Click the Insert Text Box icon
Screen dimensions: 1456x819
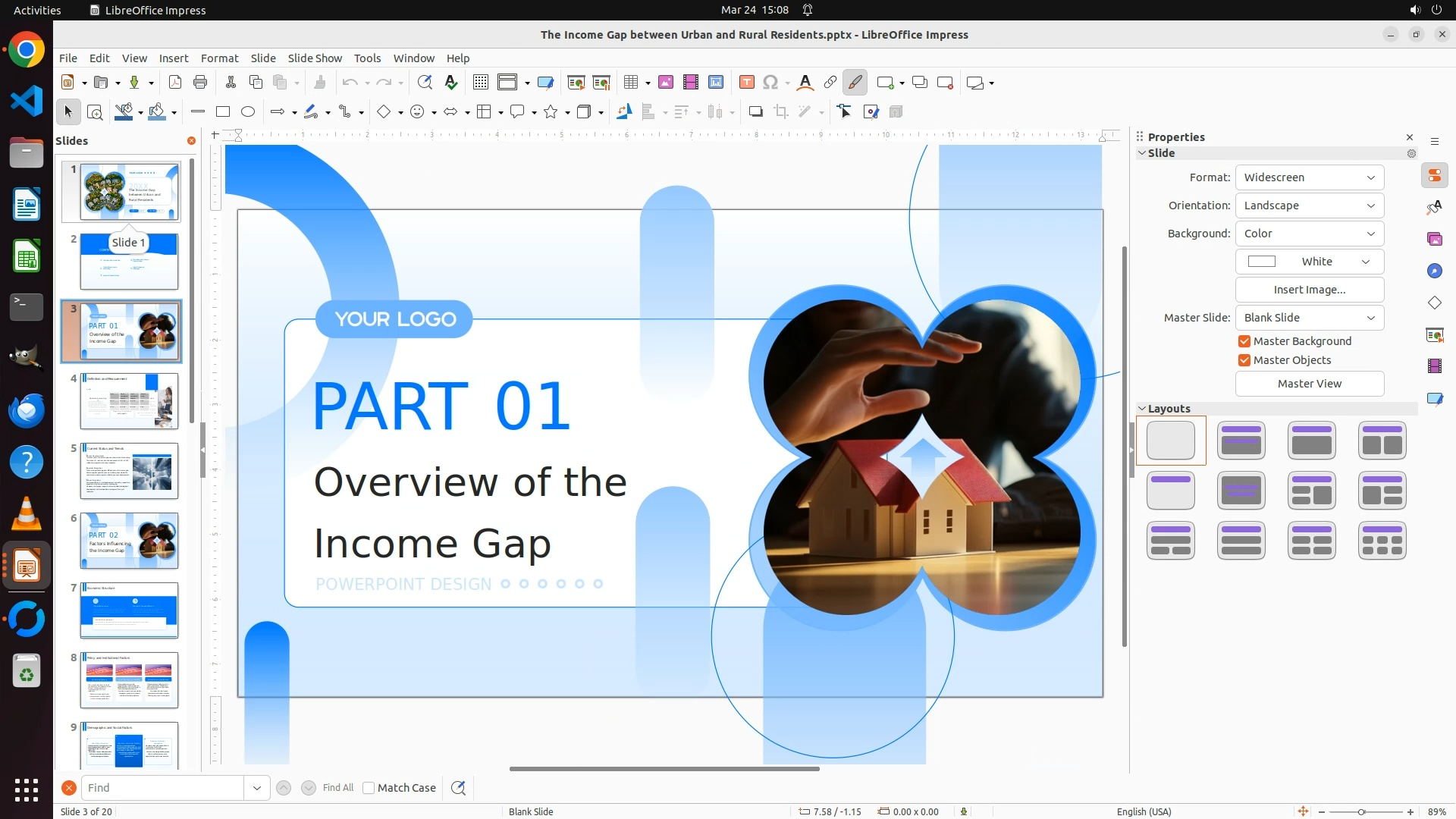(x=747, y=83)
